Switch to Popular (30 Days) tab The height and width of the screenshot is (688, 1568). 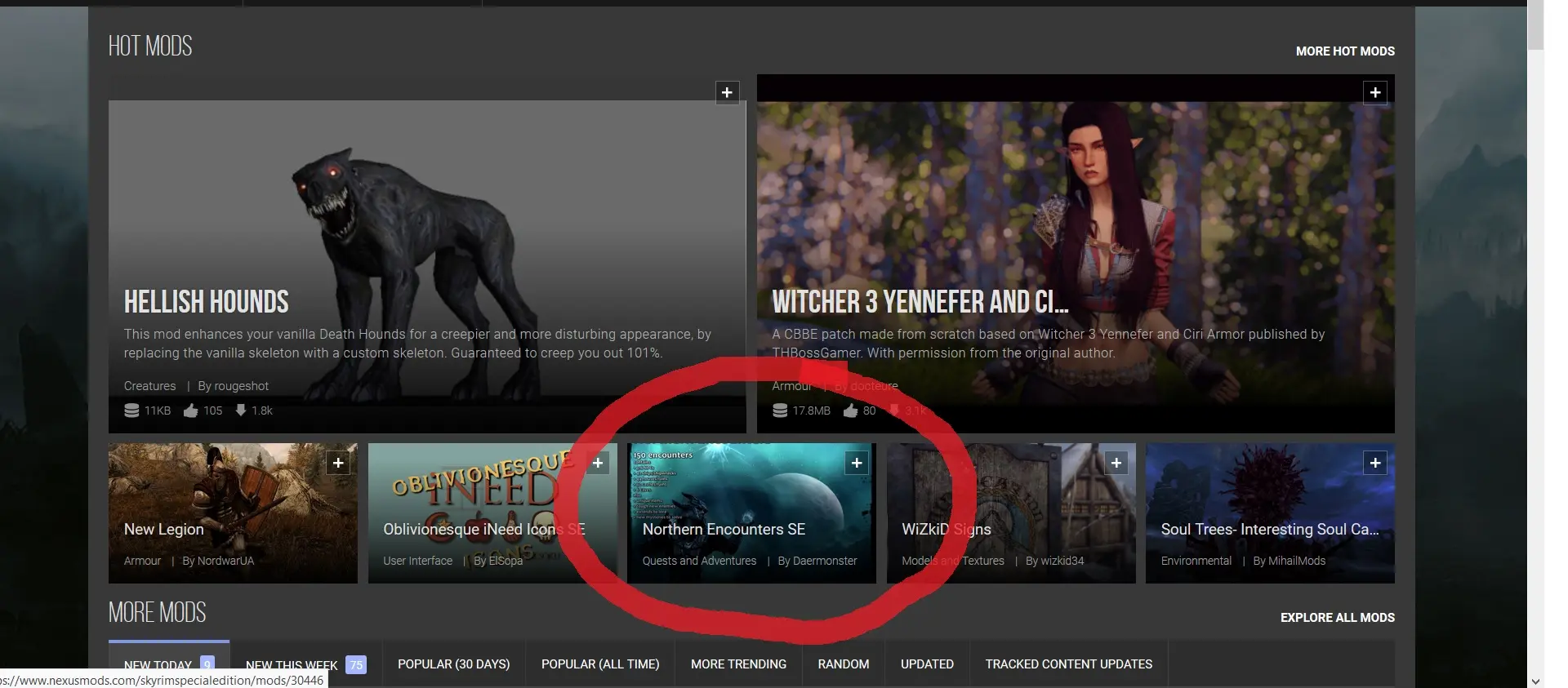[x=453, y=664]
